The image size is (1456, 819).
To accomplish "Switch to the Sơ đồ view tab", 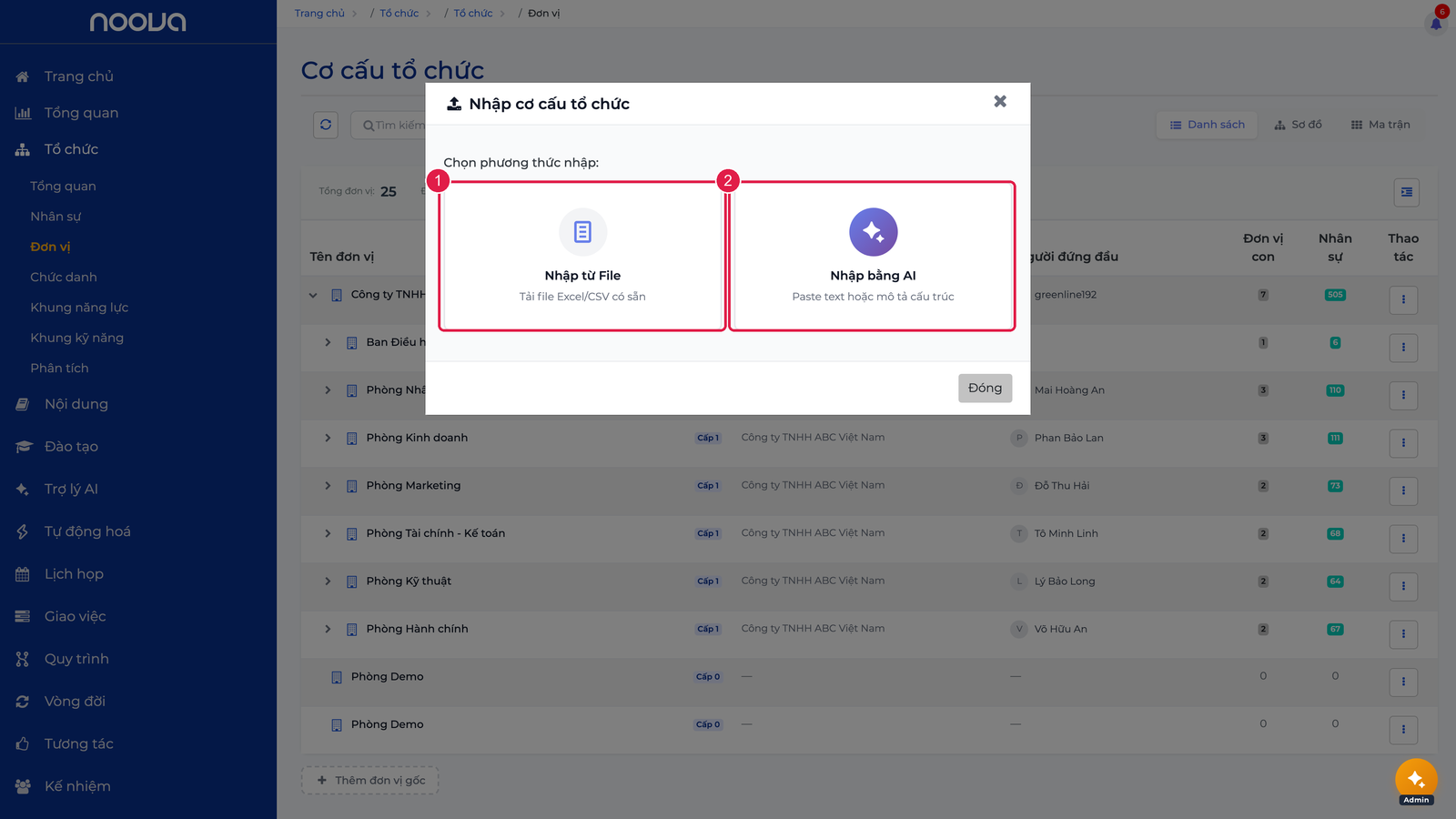I will click(1298, 125).
